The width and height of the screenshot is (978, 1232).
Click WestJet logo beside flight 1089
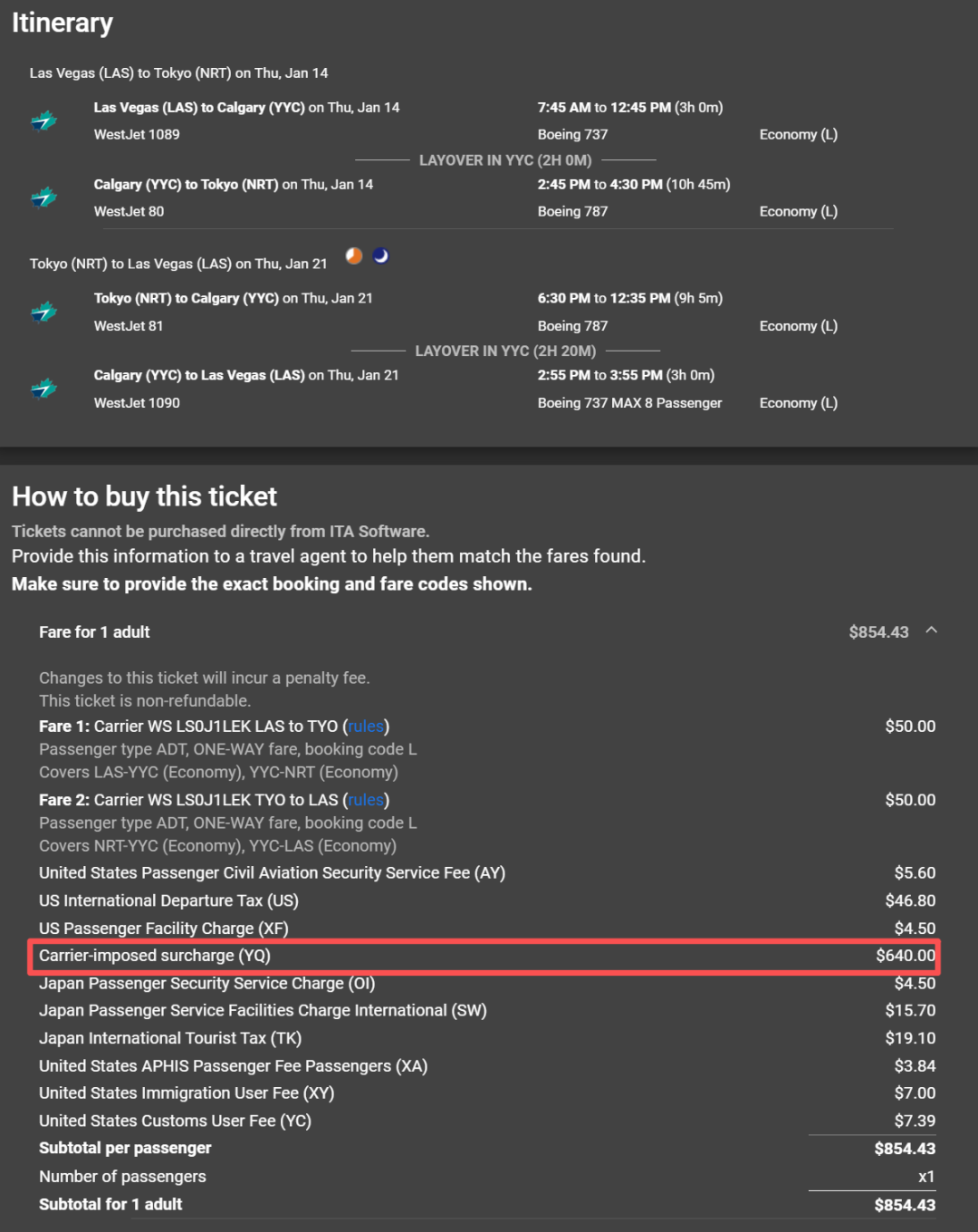tap(43, 120)
